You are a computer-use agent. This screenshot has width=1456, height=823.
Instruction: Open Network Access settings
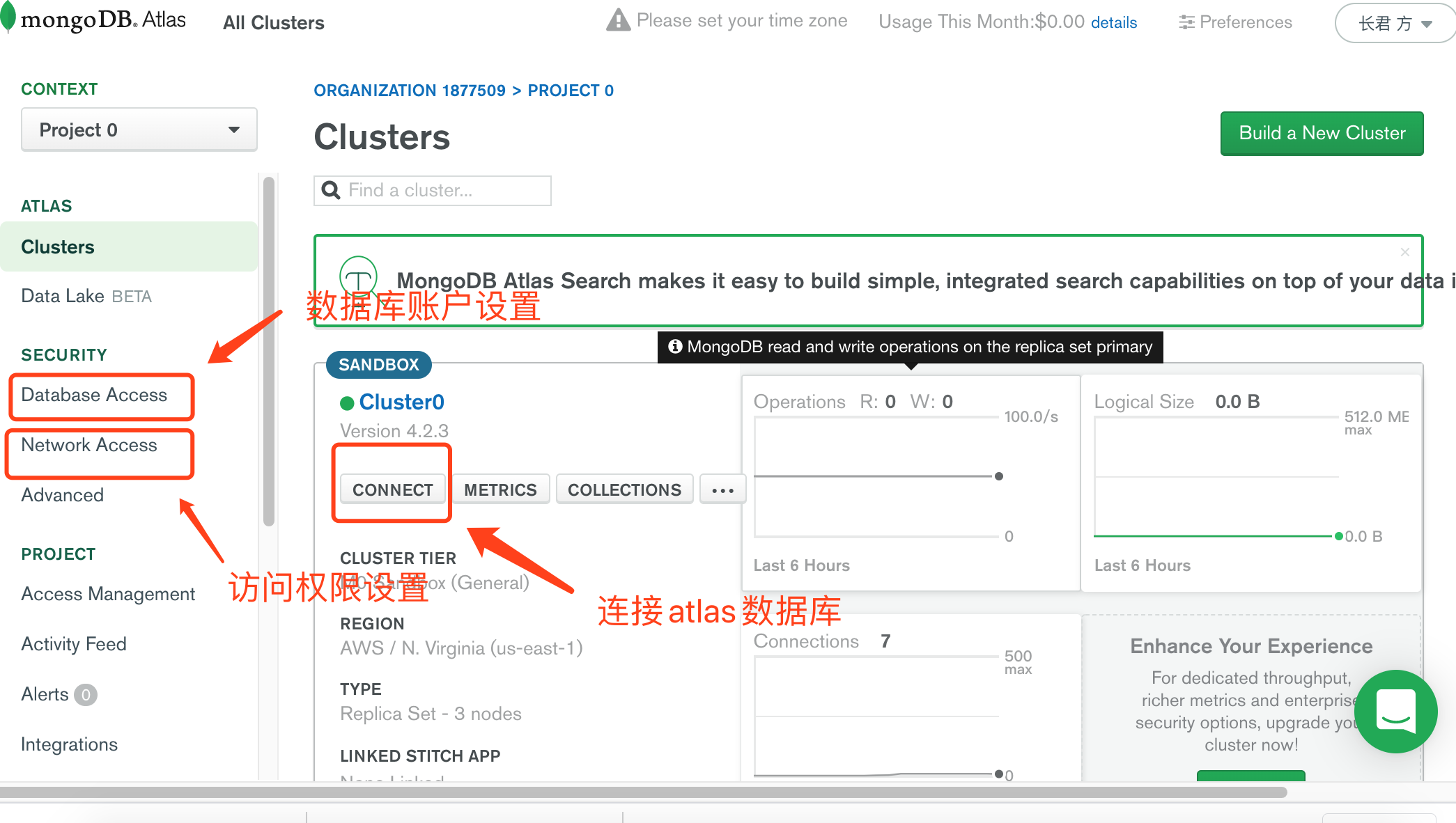pyautogui.click(x=89, y=445)
